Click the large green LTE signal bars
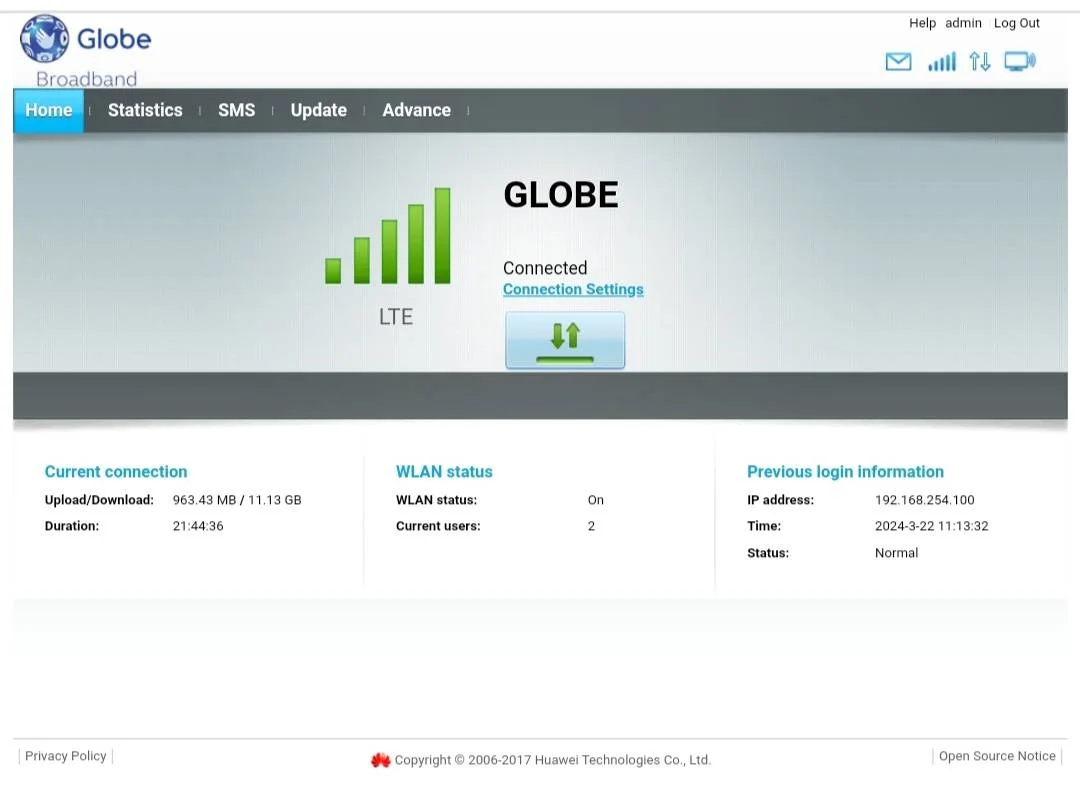This screenshot has width=1080, height=806. pyautogui.click(x=388, y=236)
